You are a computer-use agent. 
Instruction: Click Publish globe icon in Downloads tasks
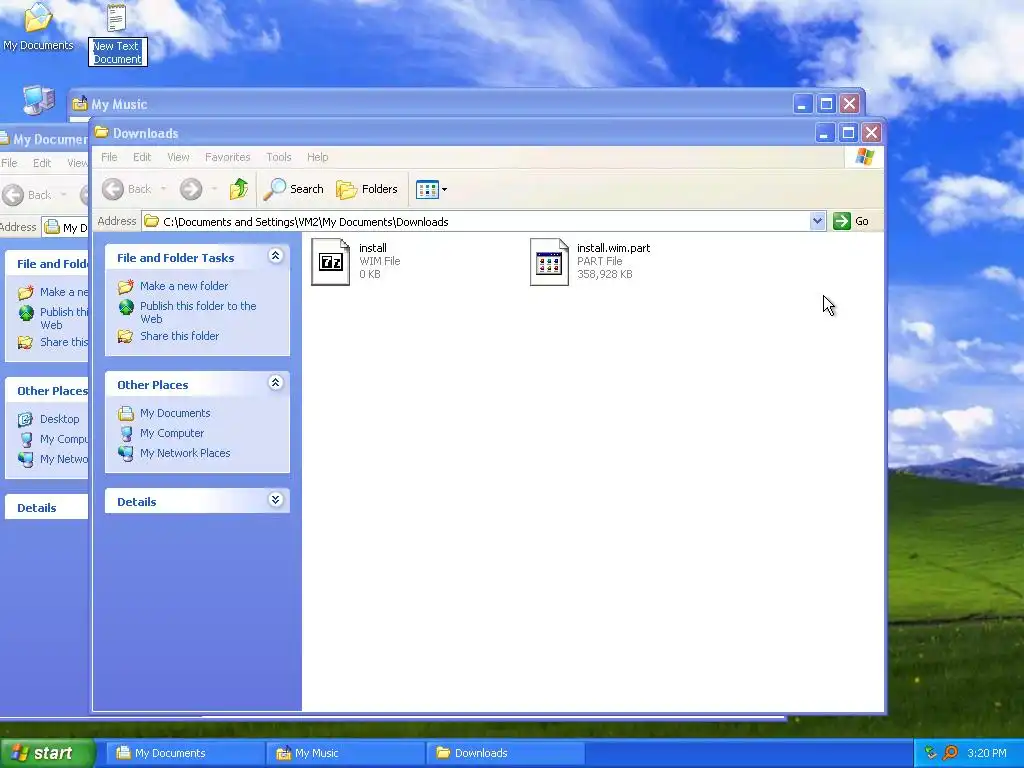[126, 307]
